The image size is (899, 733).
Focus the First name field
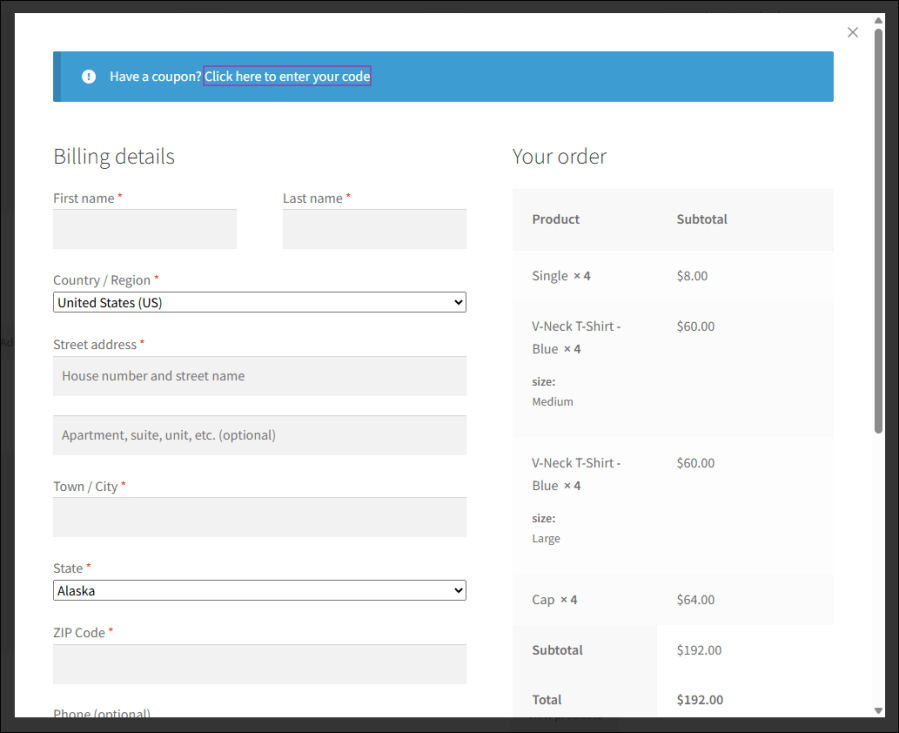click(145, 229)
